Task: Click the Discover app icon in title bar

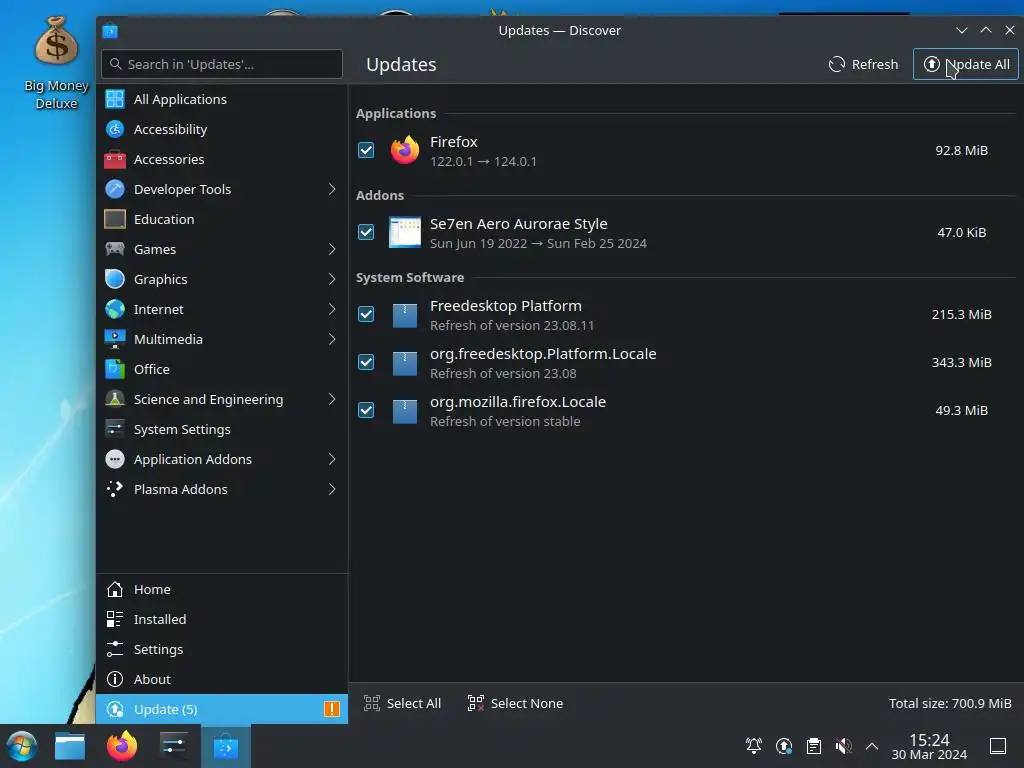Action: pyautogui.click(x=110, y=31)
